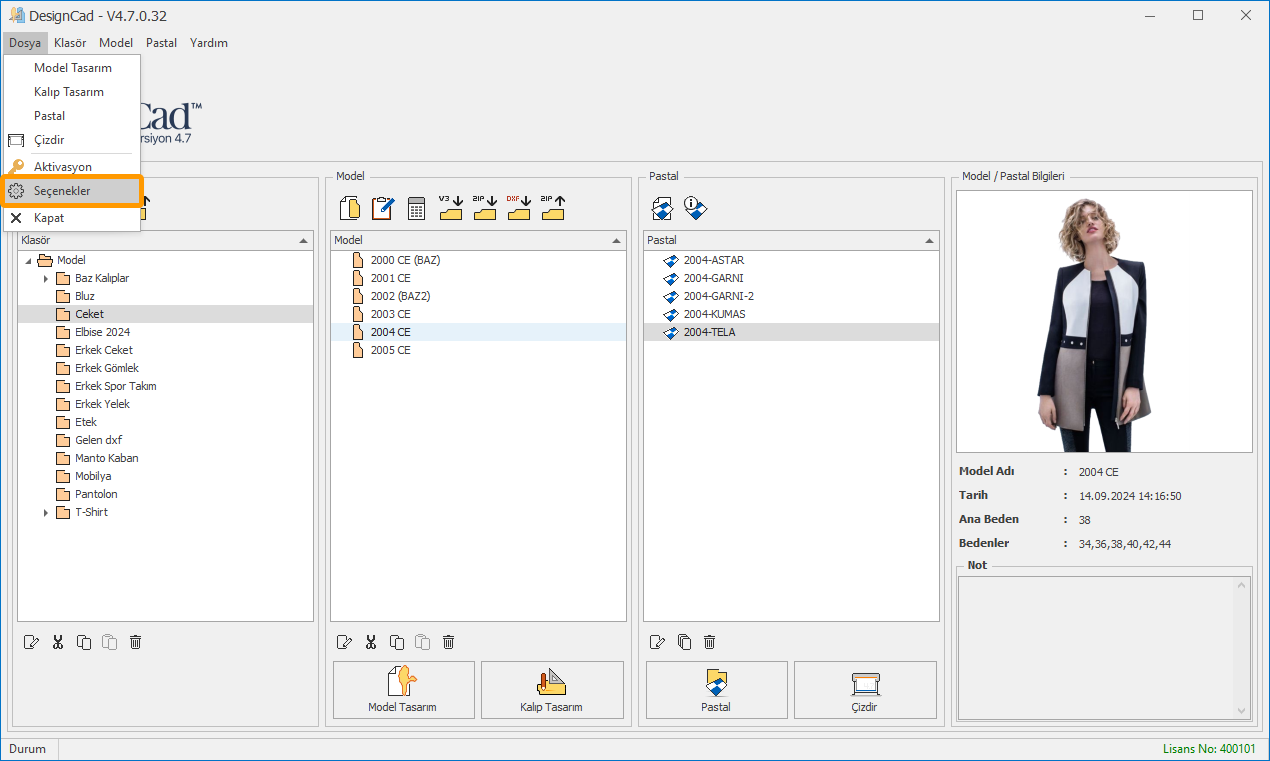Click the Pastal info icon
The width and height of the screenshot is (1270, 761).
(x=695, y=207)
